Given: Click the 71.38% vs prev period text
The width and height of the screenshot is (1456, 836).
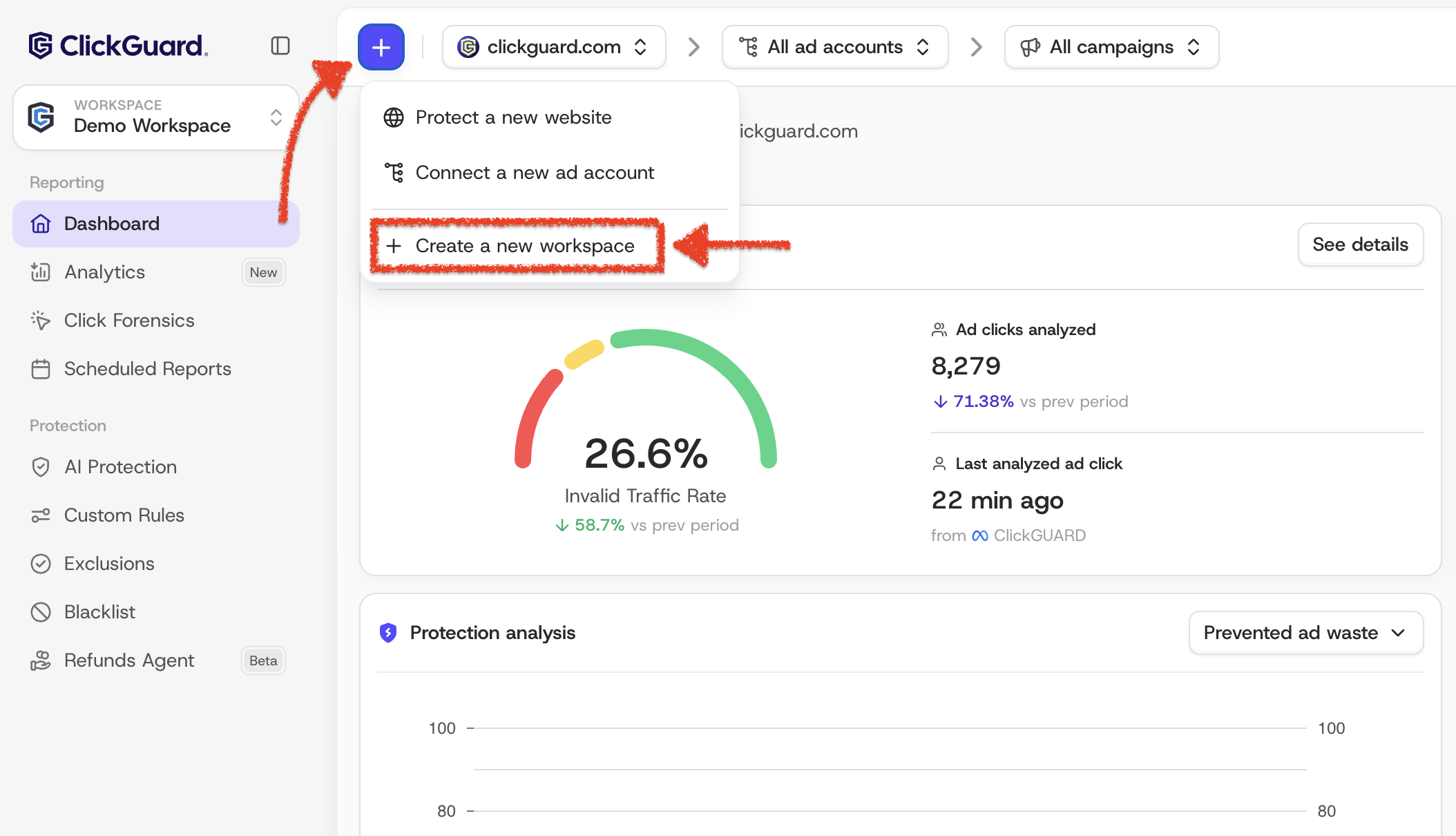Looking at the screenshot, I should (x=1031, y=401).
